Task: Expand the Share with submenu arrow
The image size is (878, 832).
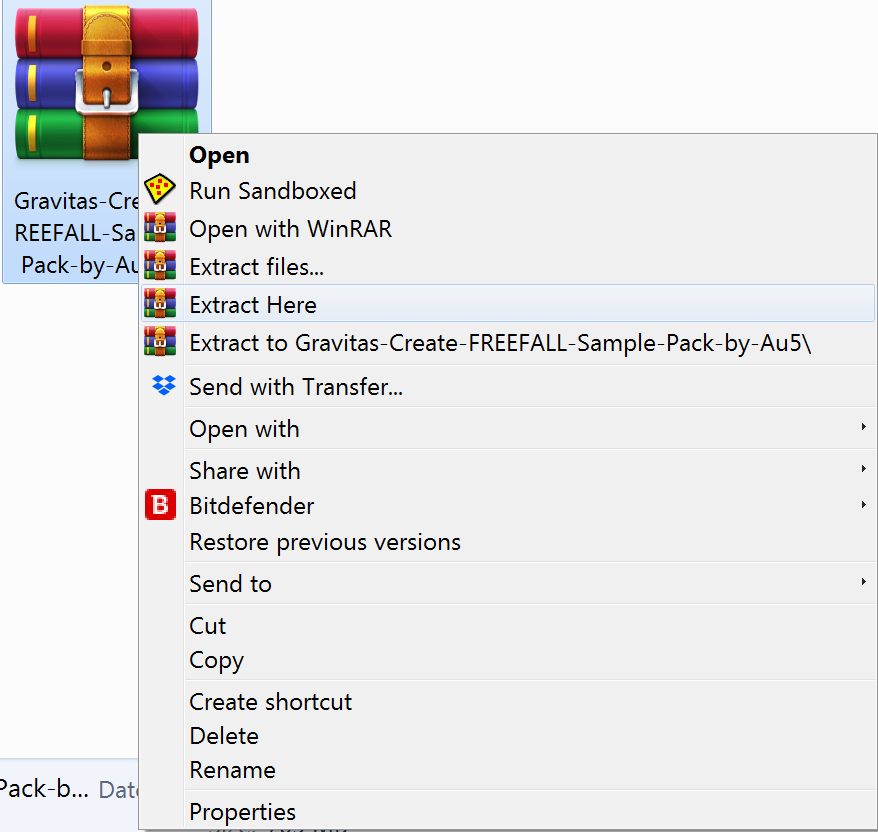Action: 863,469
